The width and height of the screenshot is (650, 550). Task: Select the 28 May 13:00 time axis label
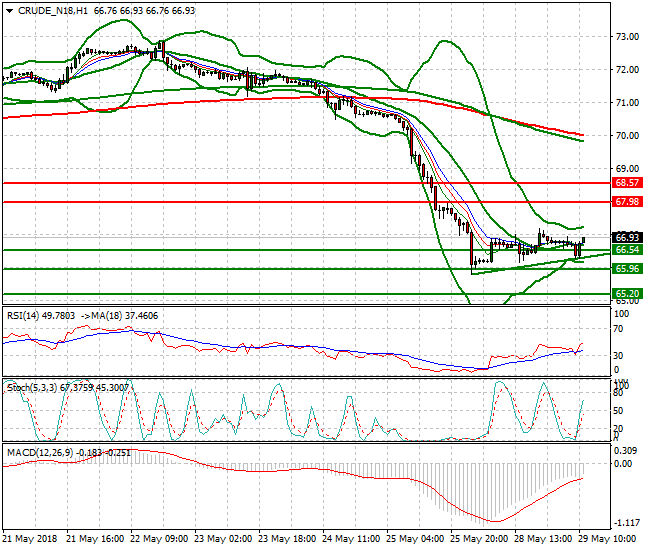(543, 539)
